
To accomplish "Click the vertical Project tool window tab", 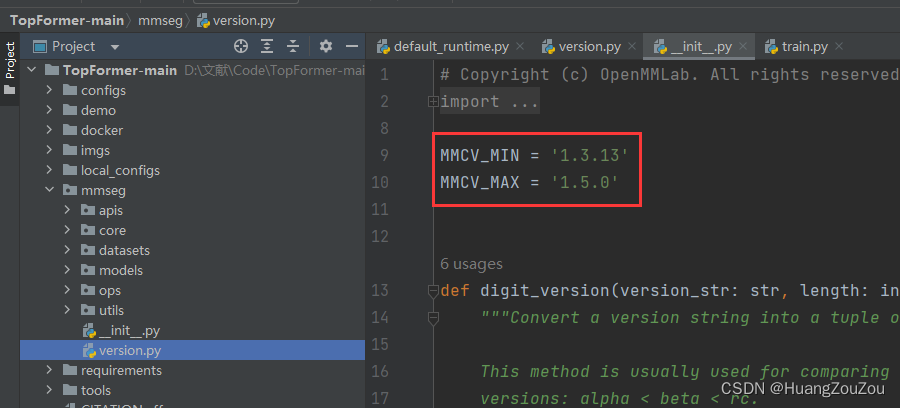I will [x=10, y=68].
